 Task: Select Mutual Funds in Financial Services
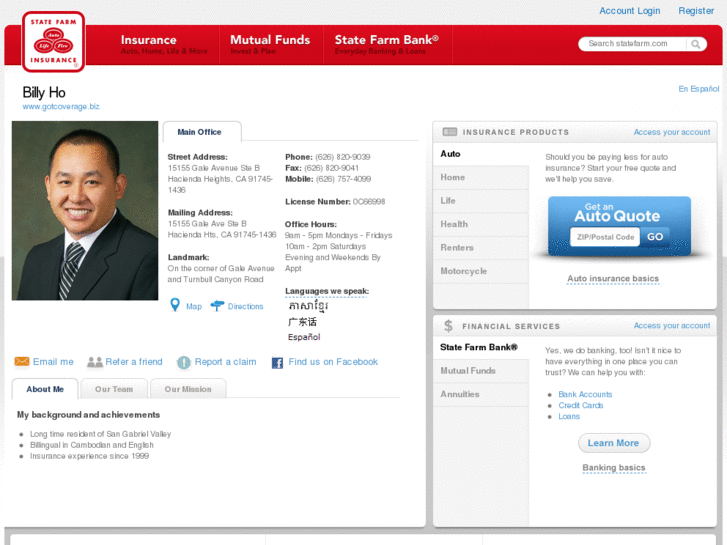[x=481, y=371]
